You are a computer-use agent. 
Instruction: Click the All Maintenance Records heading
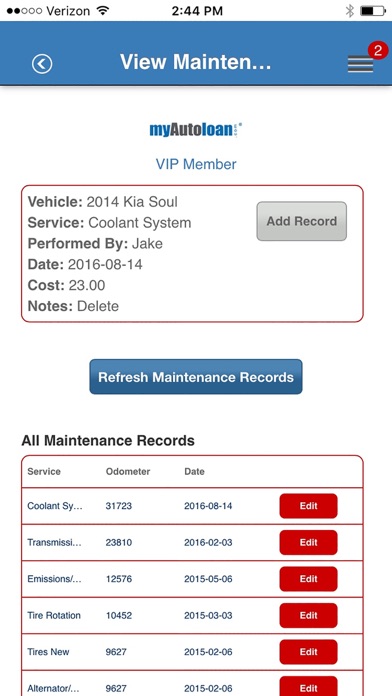[108, 441]
